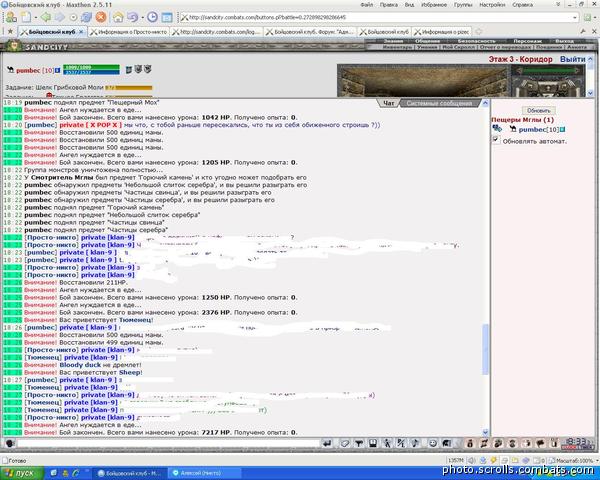Open the lock icon in game bar

click(470, 443)
